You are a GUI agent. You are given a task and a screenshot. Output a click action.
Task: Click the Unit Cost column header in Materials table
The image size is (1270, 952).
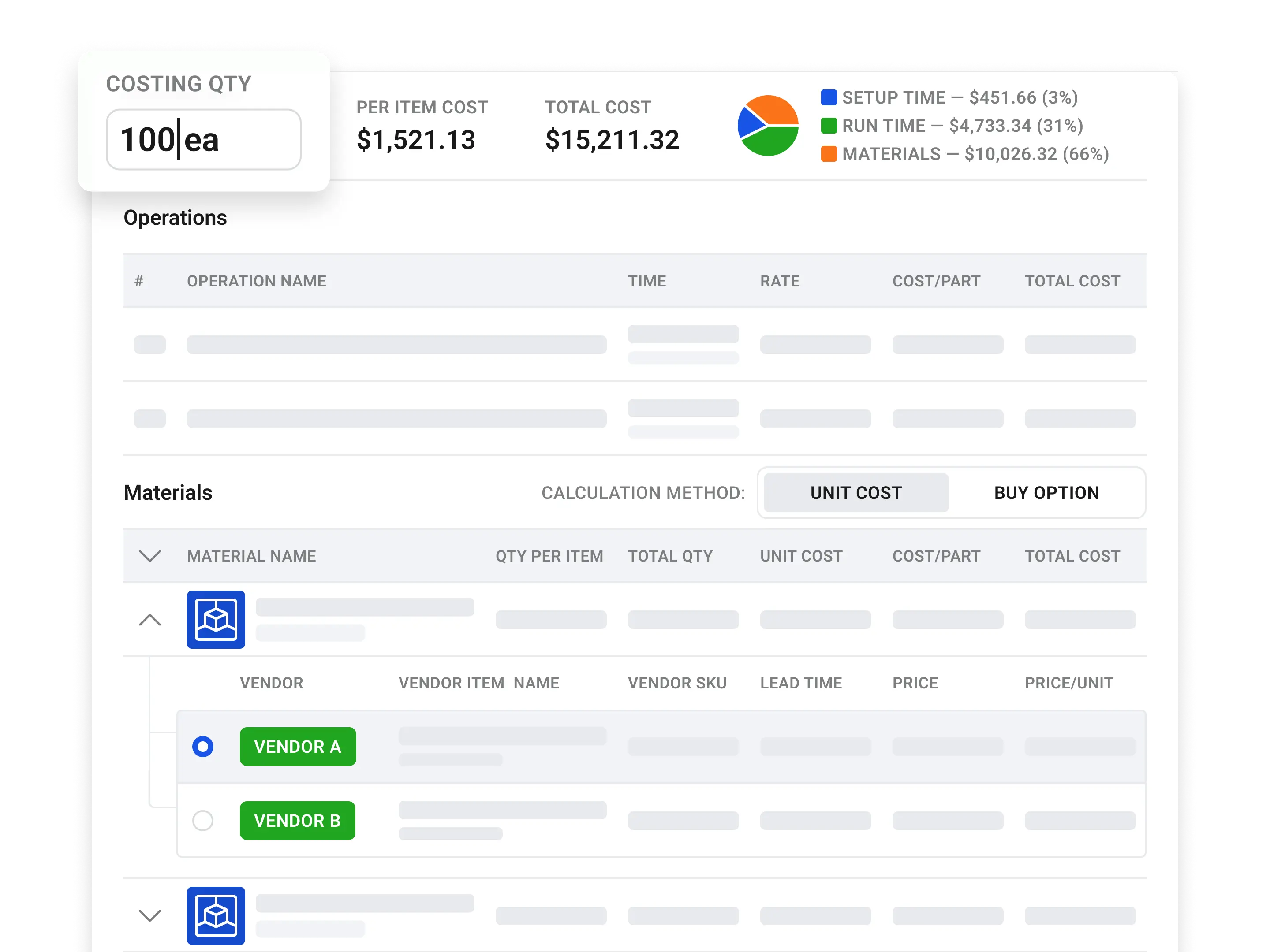coord(802,555)
